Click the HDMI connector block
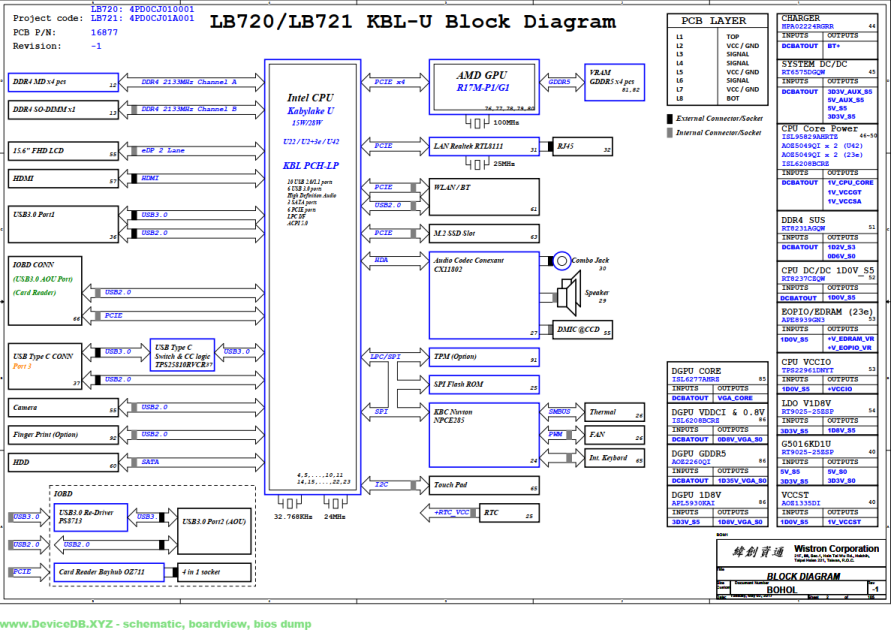 [x=63, y=178]
